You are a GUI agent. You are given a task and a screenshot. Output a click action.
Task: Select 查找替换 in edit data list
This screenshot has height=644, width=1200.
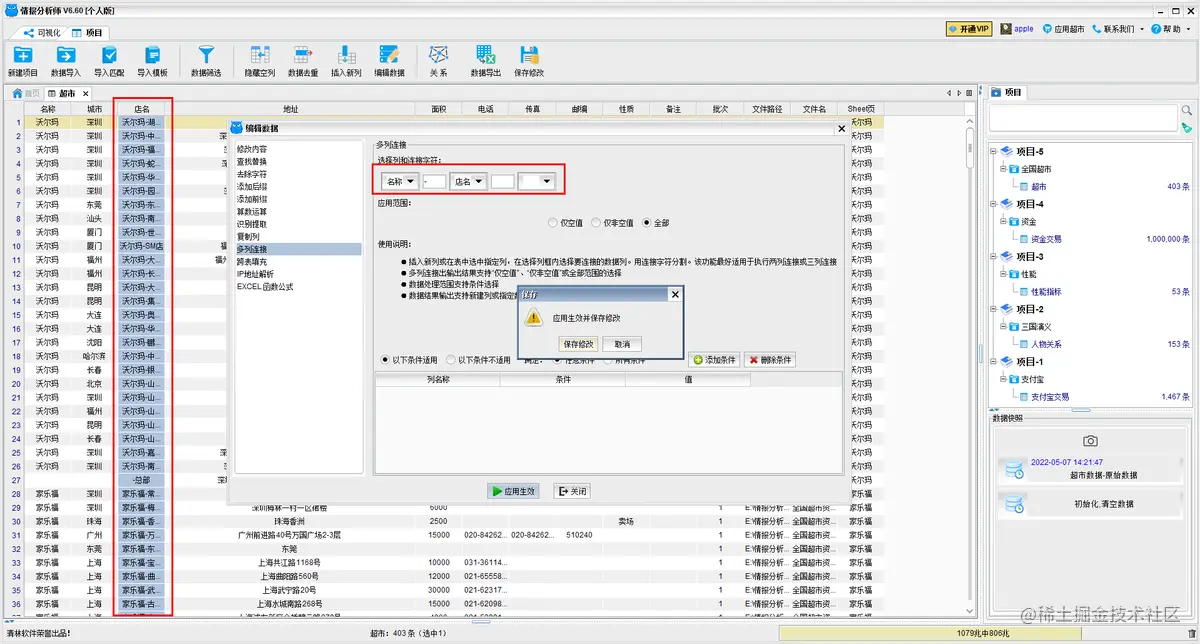(x=252, y=161)
